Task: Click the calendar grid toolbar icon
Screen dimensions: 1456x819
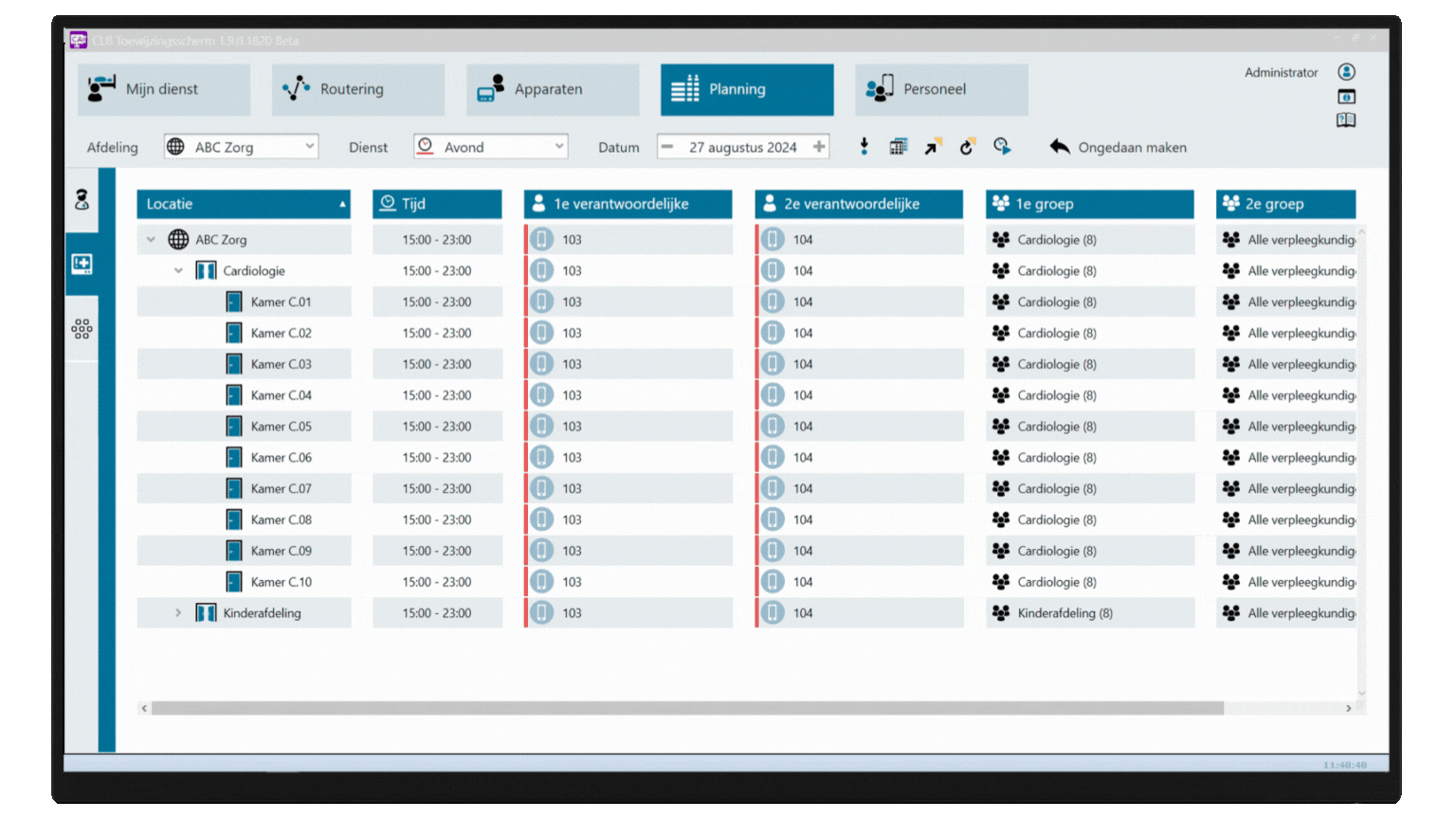Action: [x=898, y=147]
